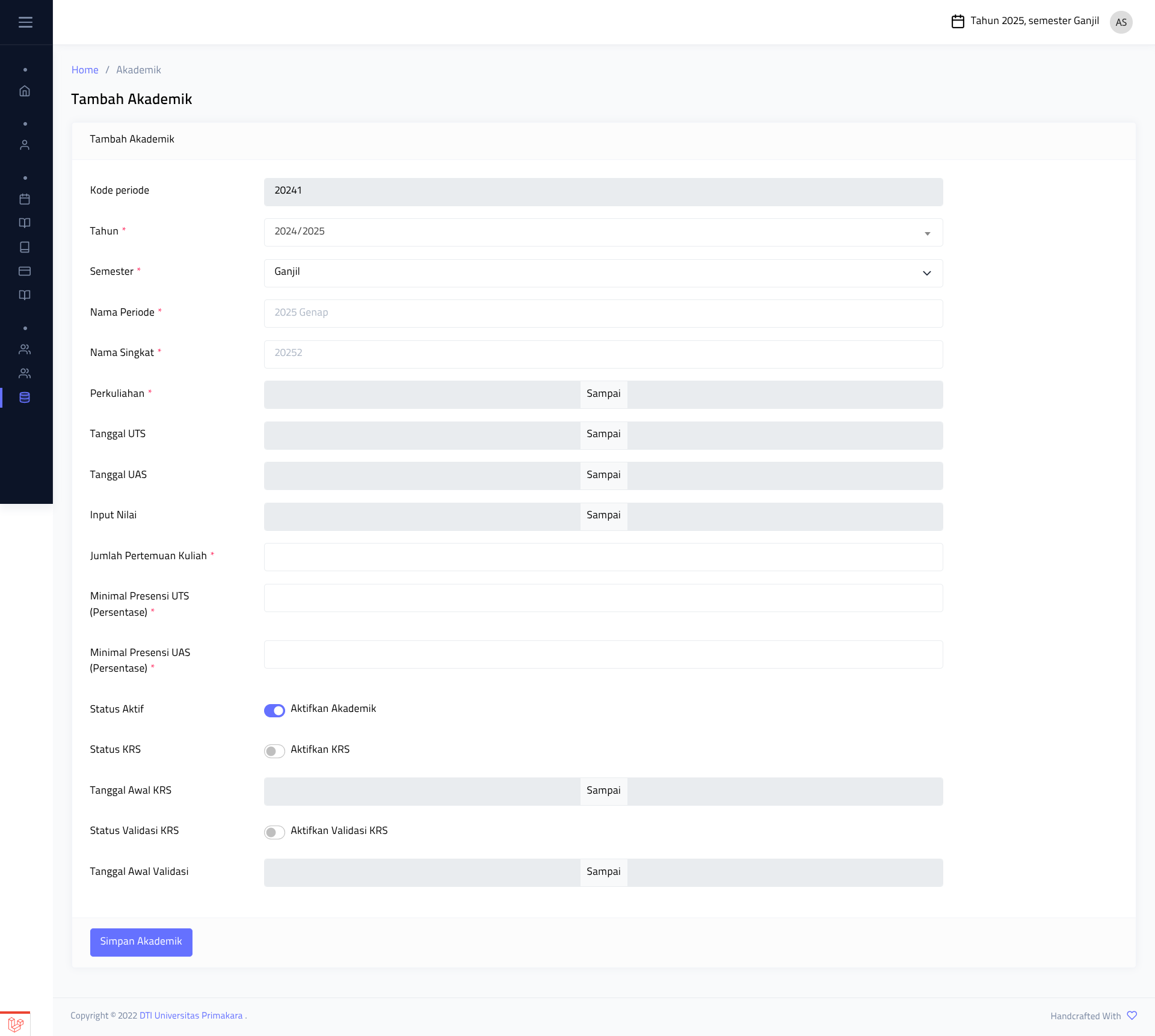
Task: Click the AS user avatar
Action: pyautogui.click(x=1121, y=22)
